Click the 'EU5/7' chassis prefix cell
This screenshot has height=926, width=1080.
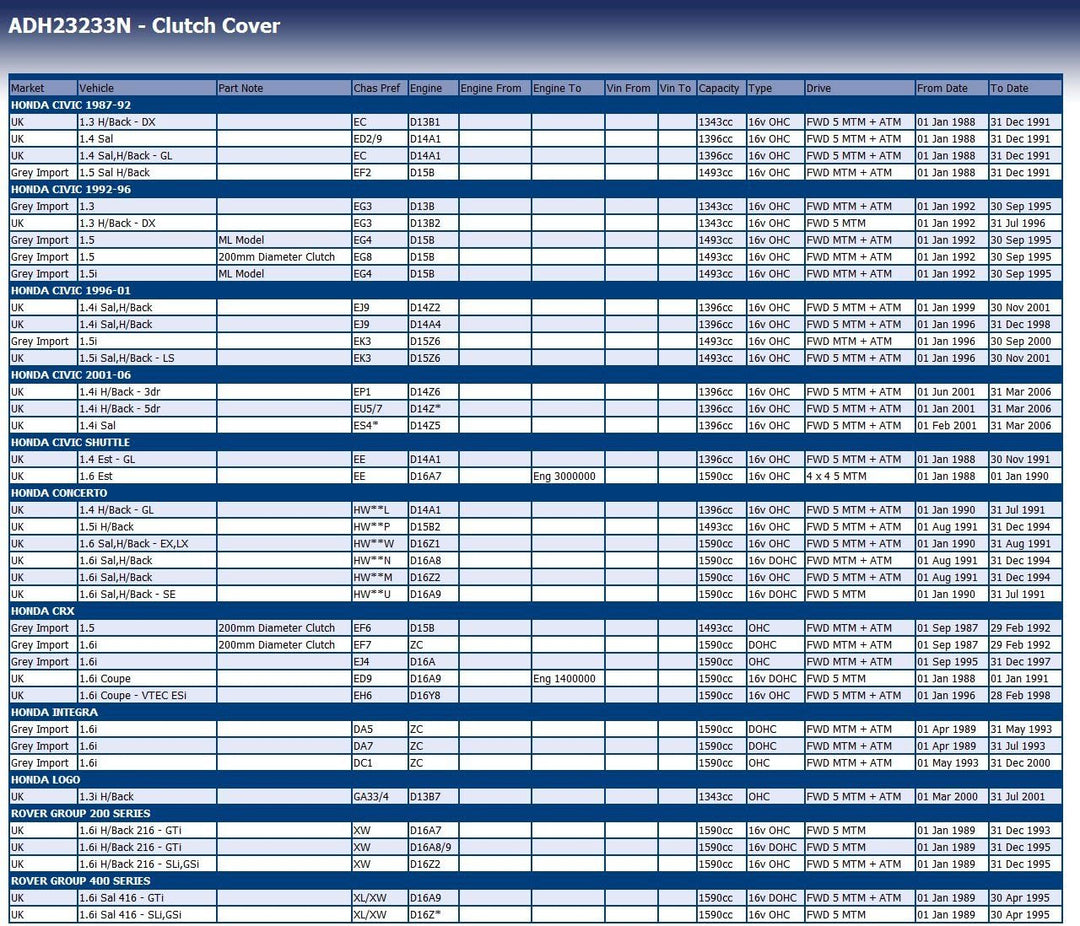click(380, 409)
